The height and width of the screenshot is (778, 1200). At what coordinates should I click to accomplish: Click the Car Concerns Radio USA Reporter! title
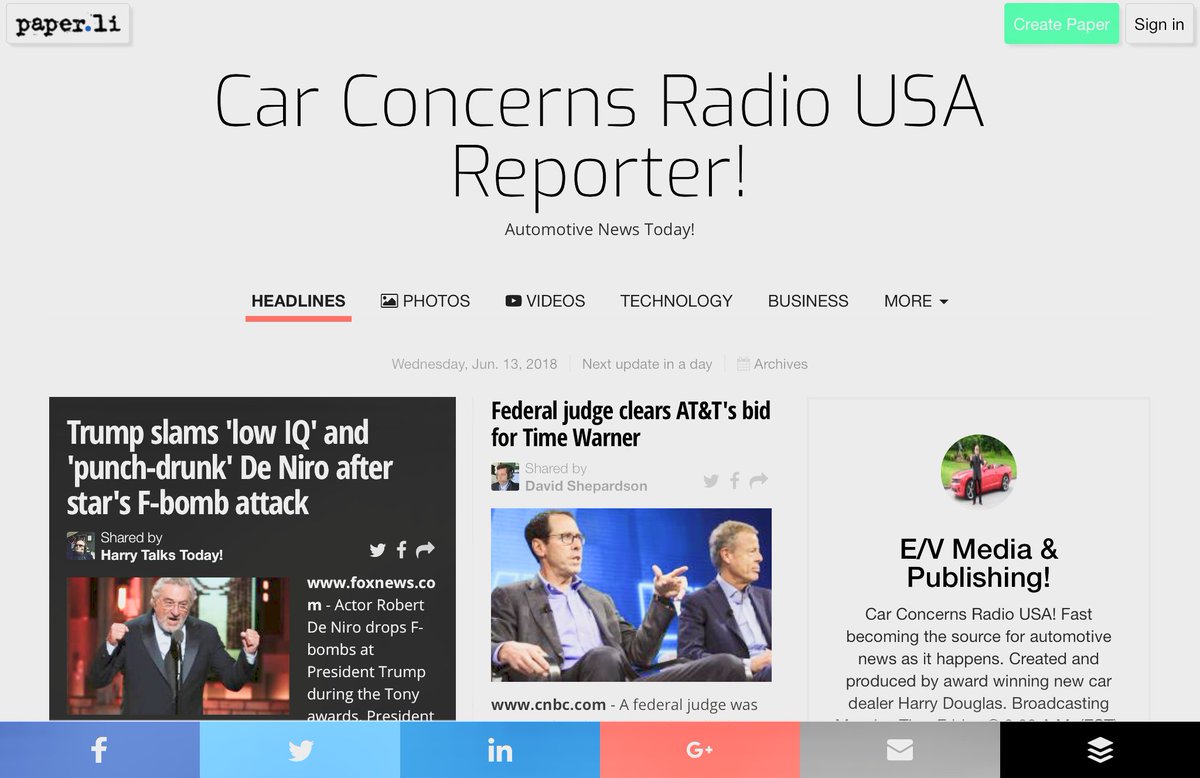point(600,136)
